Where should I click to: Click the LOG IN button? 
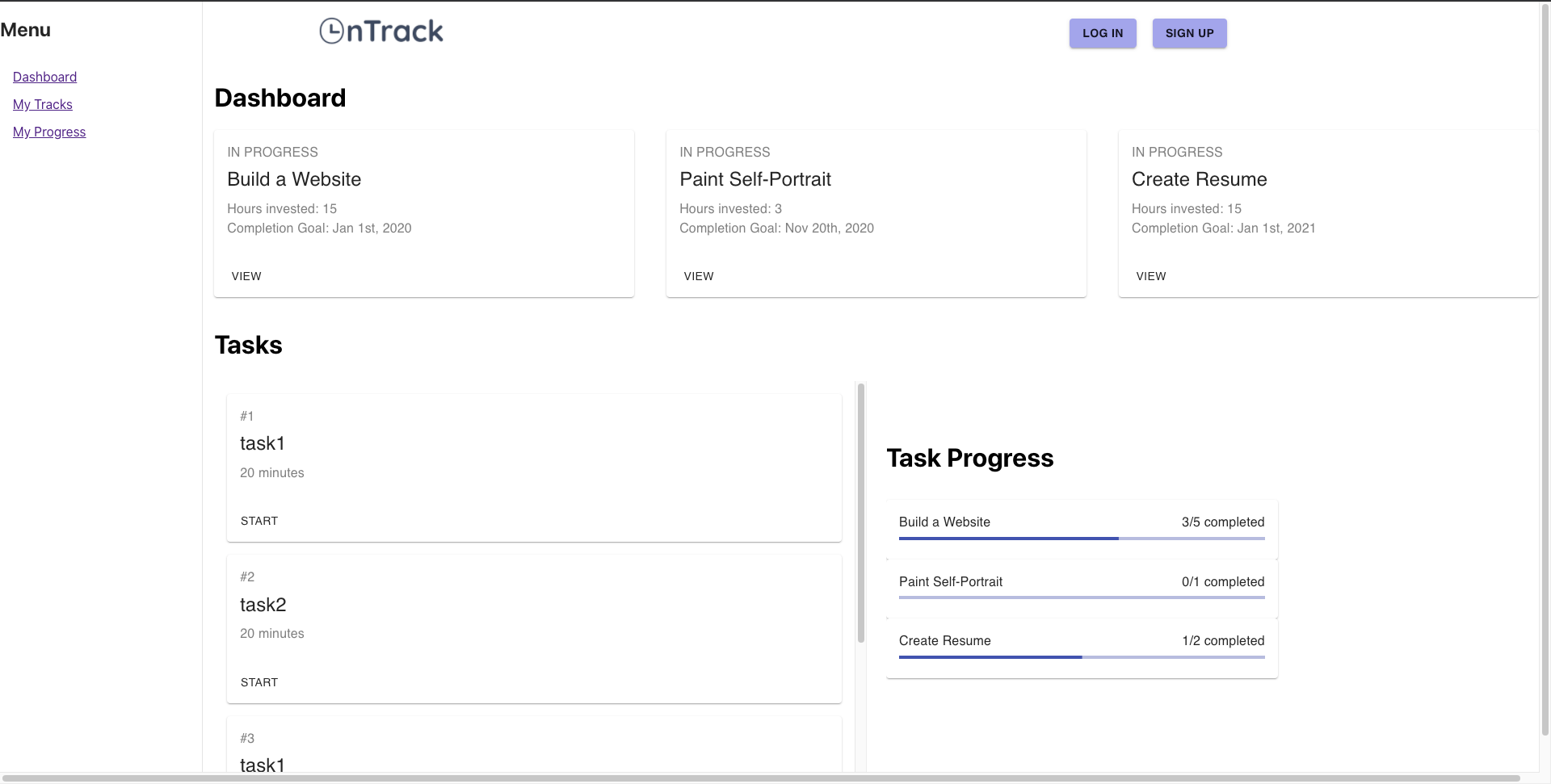point(1103,33)
